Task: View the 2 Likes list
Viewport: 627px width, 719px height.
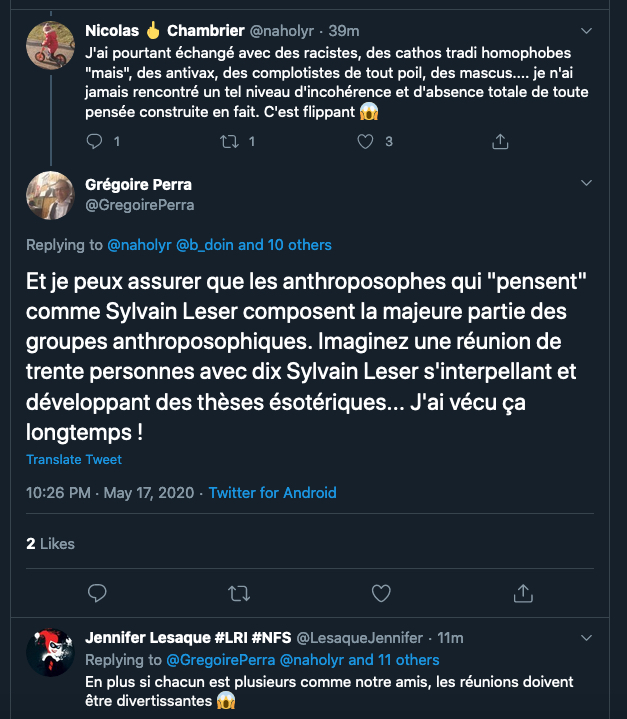Action: pos(50,543)
